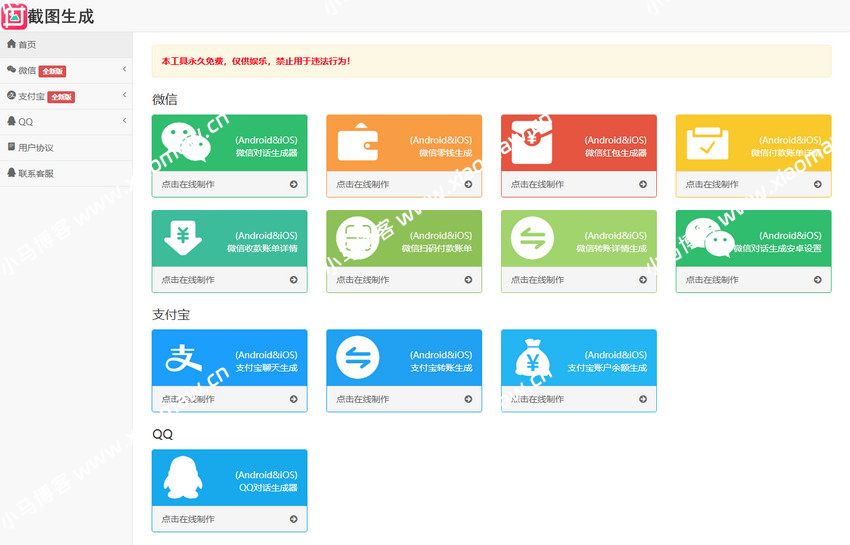Viewport: 850px width, 545px height.
Task: Click the yen download icon on 微信收款账单详情
Action: pyautogui.click(x=183, y=238)
